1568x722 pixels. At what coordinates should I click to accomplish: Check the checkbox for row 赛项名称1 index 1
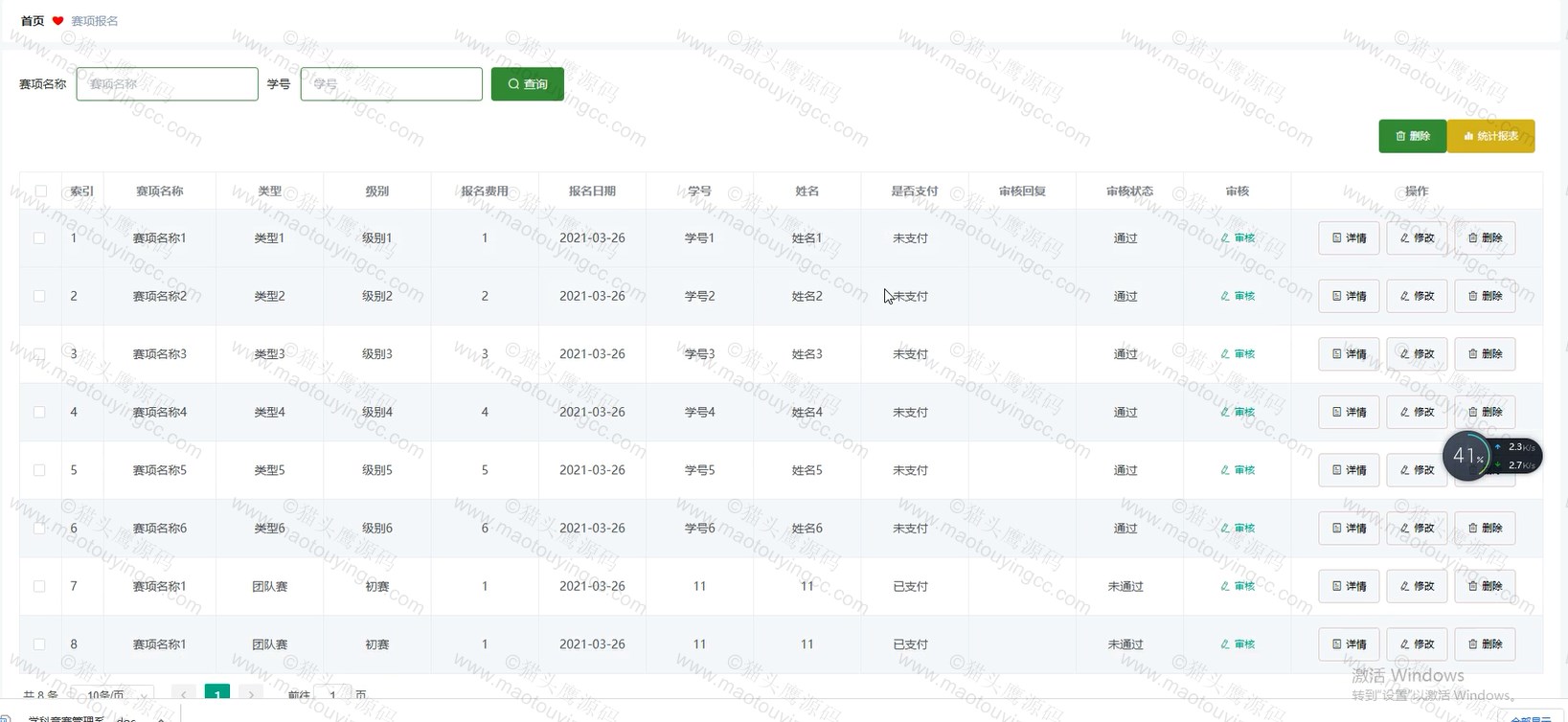tap(39, 237)
